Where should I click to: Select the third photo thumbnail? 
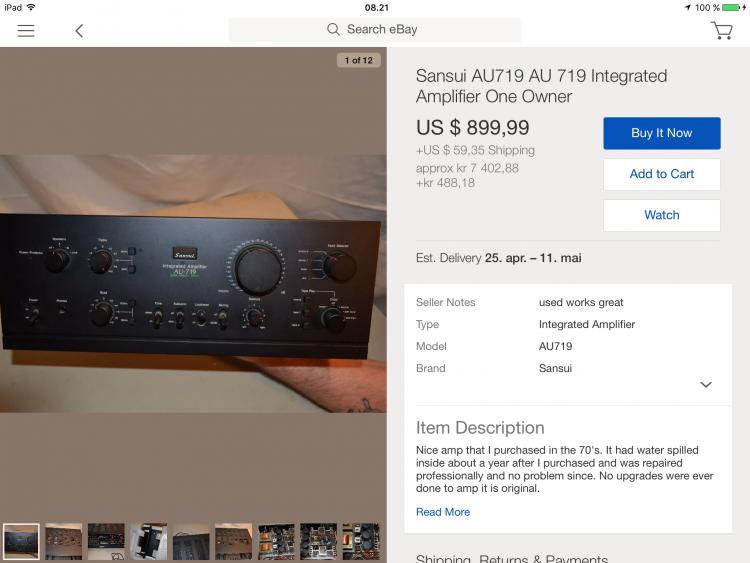106,541
